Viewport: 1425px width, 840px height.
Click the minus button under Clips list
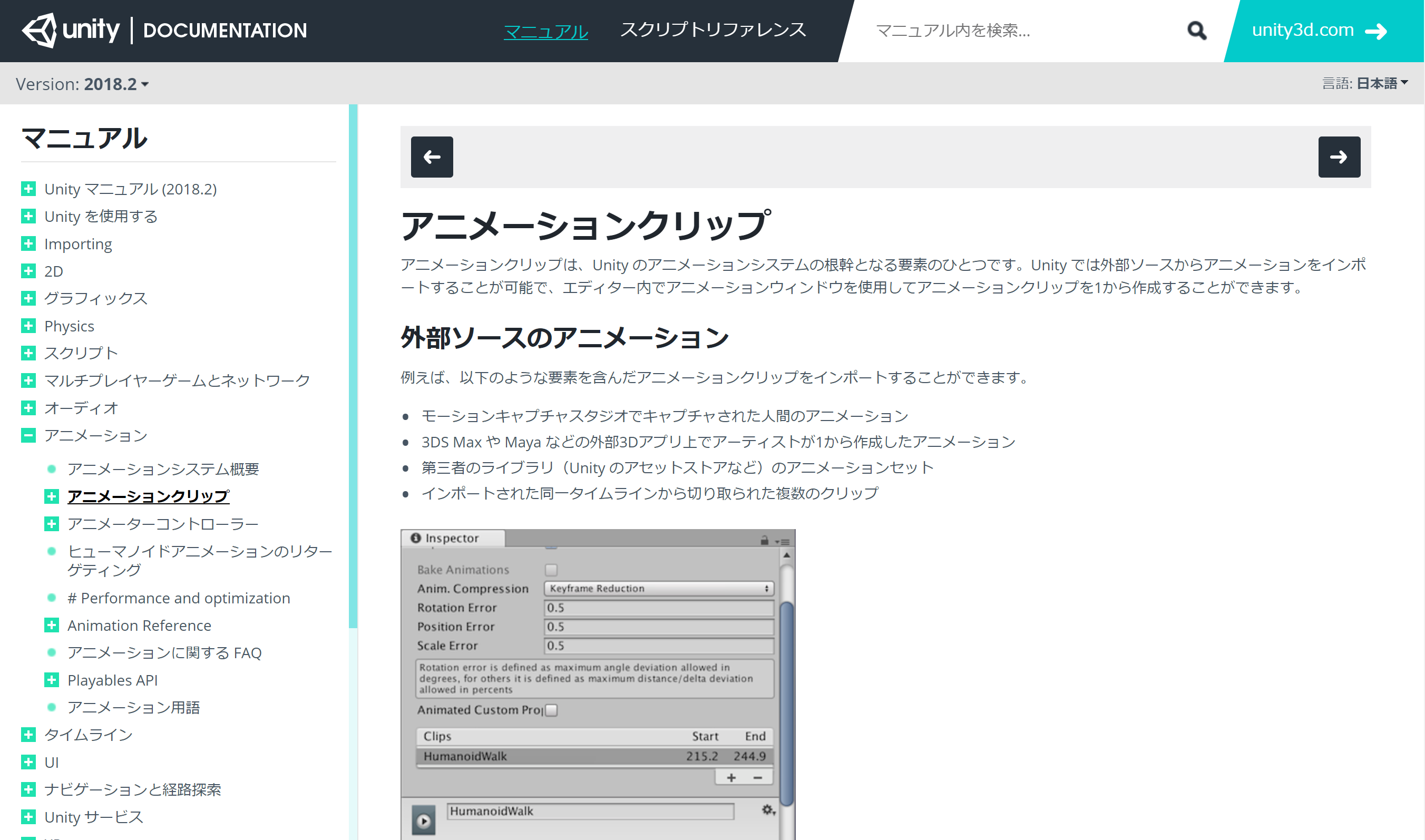pos(757,778)
